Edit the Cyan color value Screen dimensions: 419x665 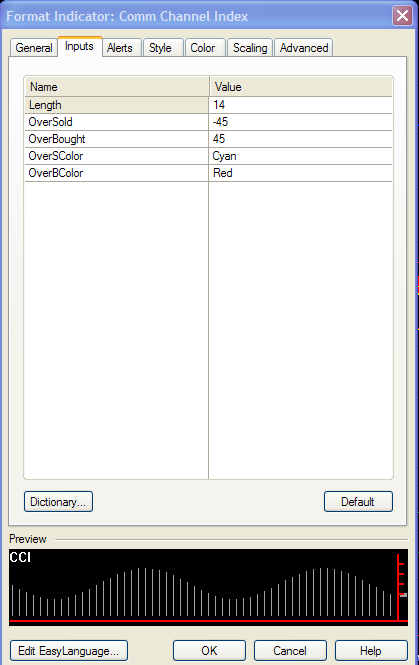pos(301,156)
